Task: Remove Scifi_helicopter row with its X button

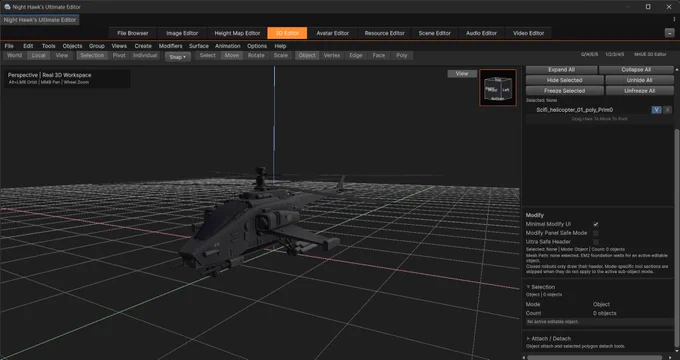Action: click(x=667, y=110)
